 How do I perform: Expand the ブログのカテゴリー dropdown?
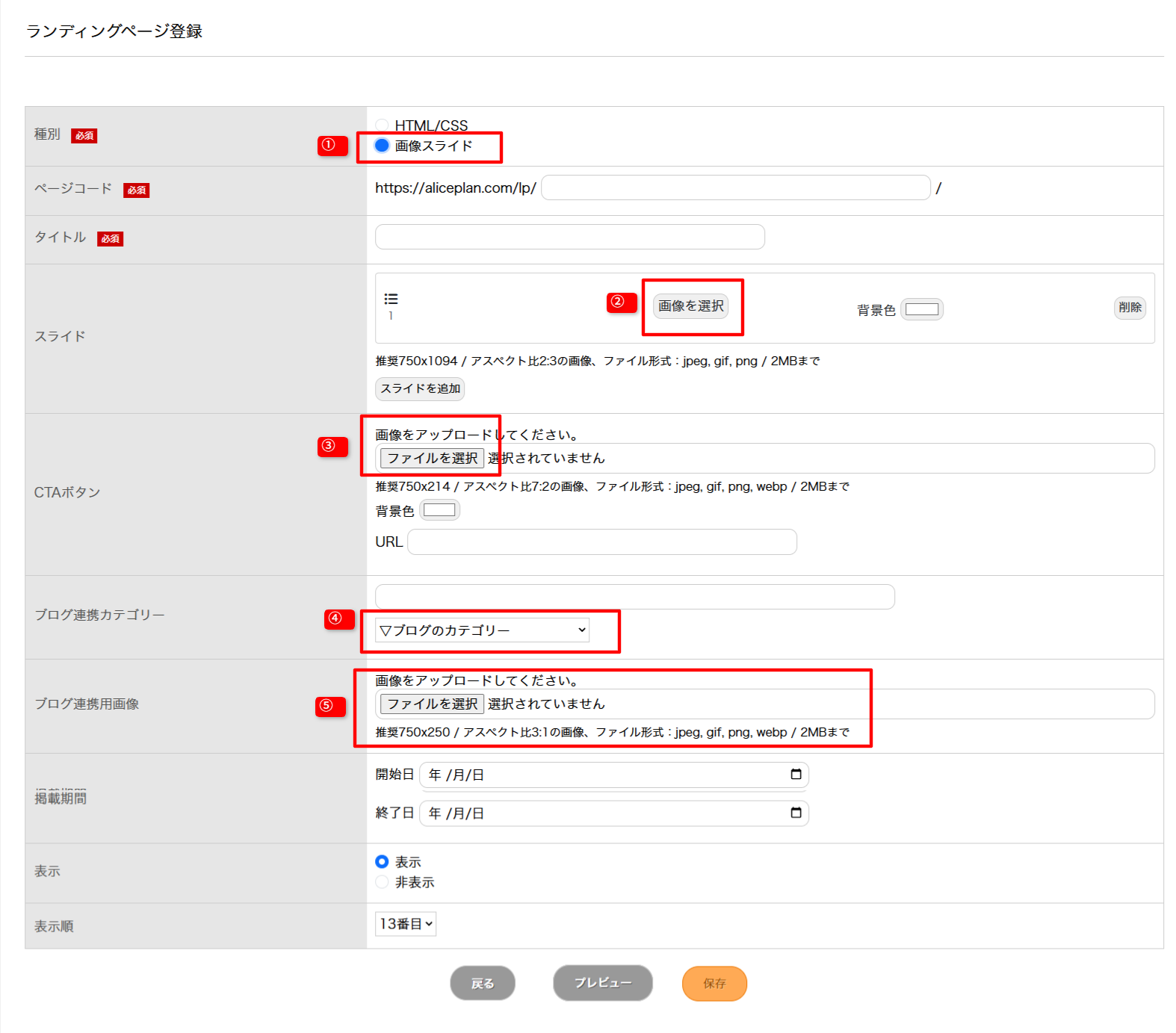(482, 630)
